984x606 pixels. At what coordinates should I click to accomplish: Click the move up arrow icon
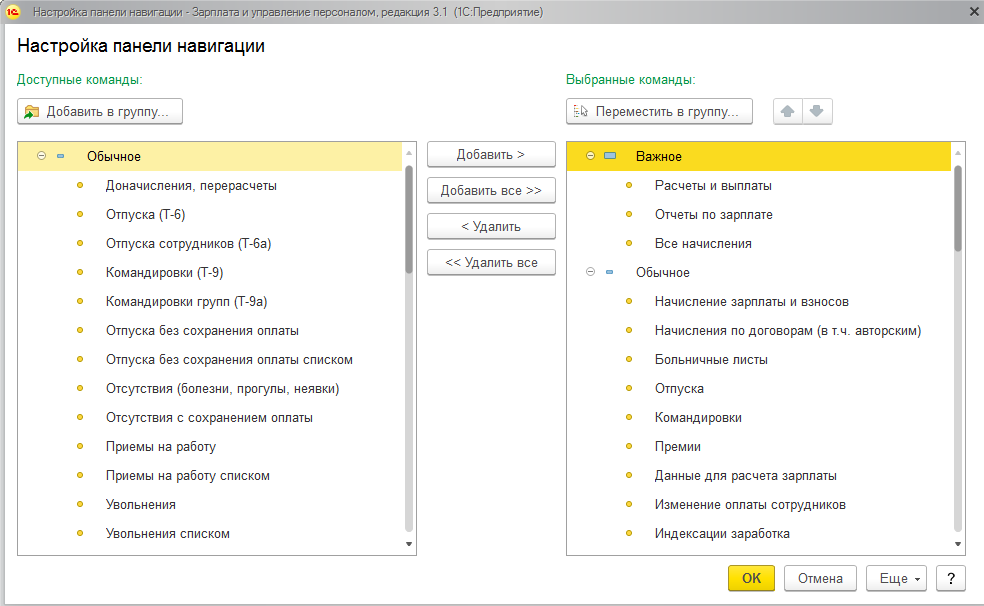[788, 112]
